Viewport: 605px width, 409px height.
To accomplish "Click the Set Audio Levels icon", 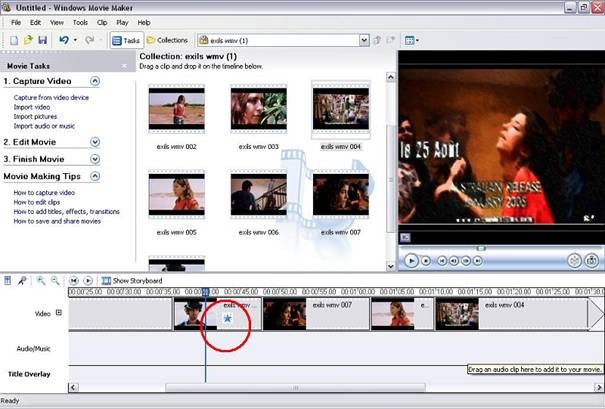I will (7, 281).
